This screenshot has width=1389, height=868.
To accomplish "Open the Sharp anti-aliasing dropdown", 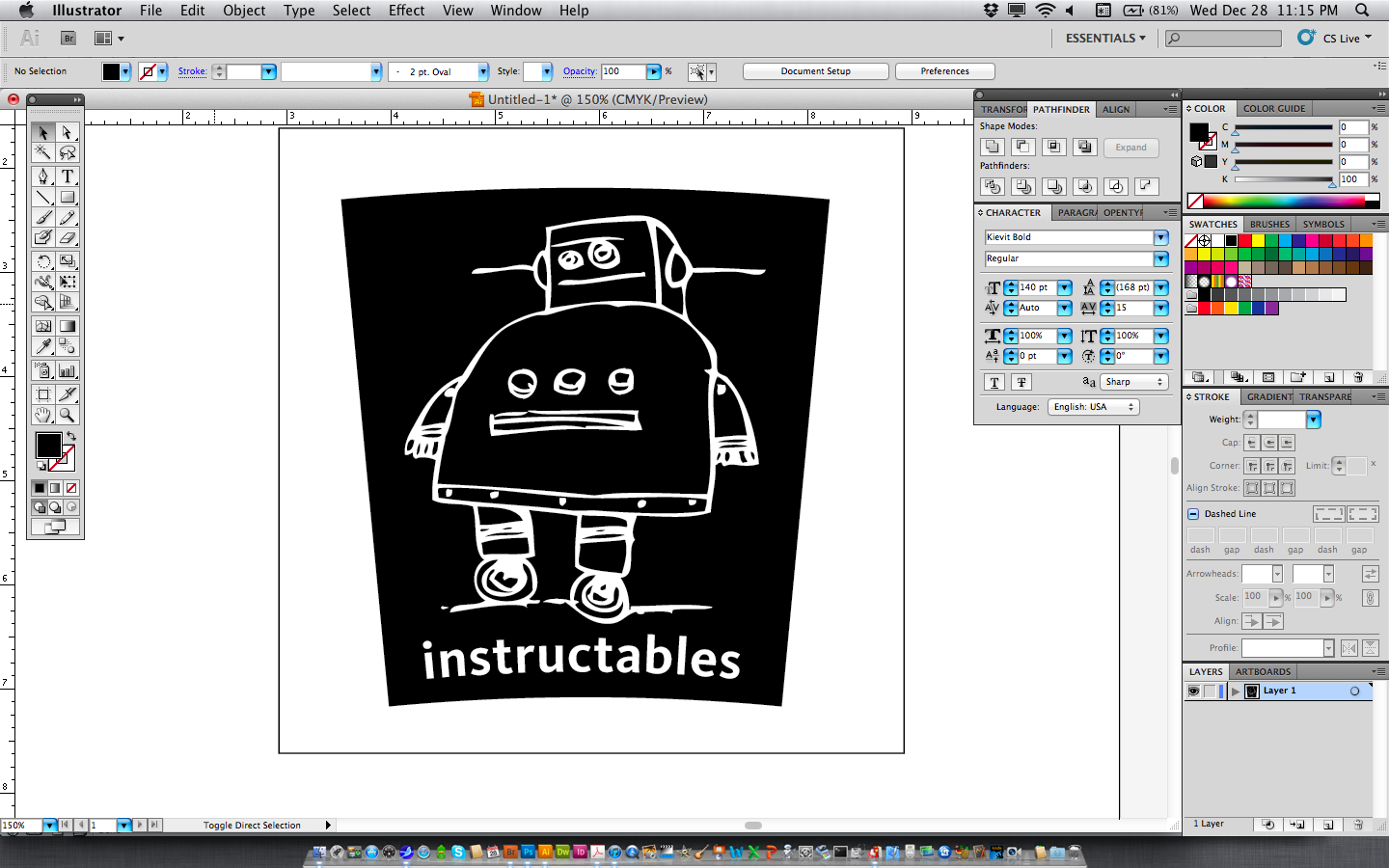I will click(x=1133, y=382).
